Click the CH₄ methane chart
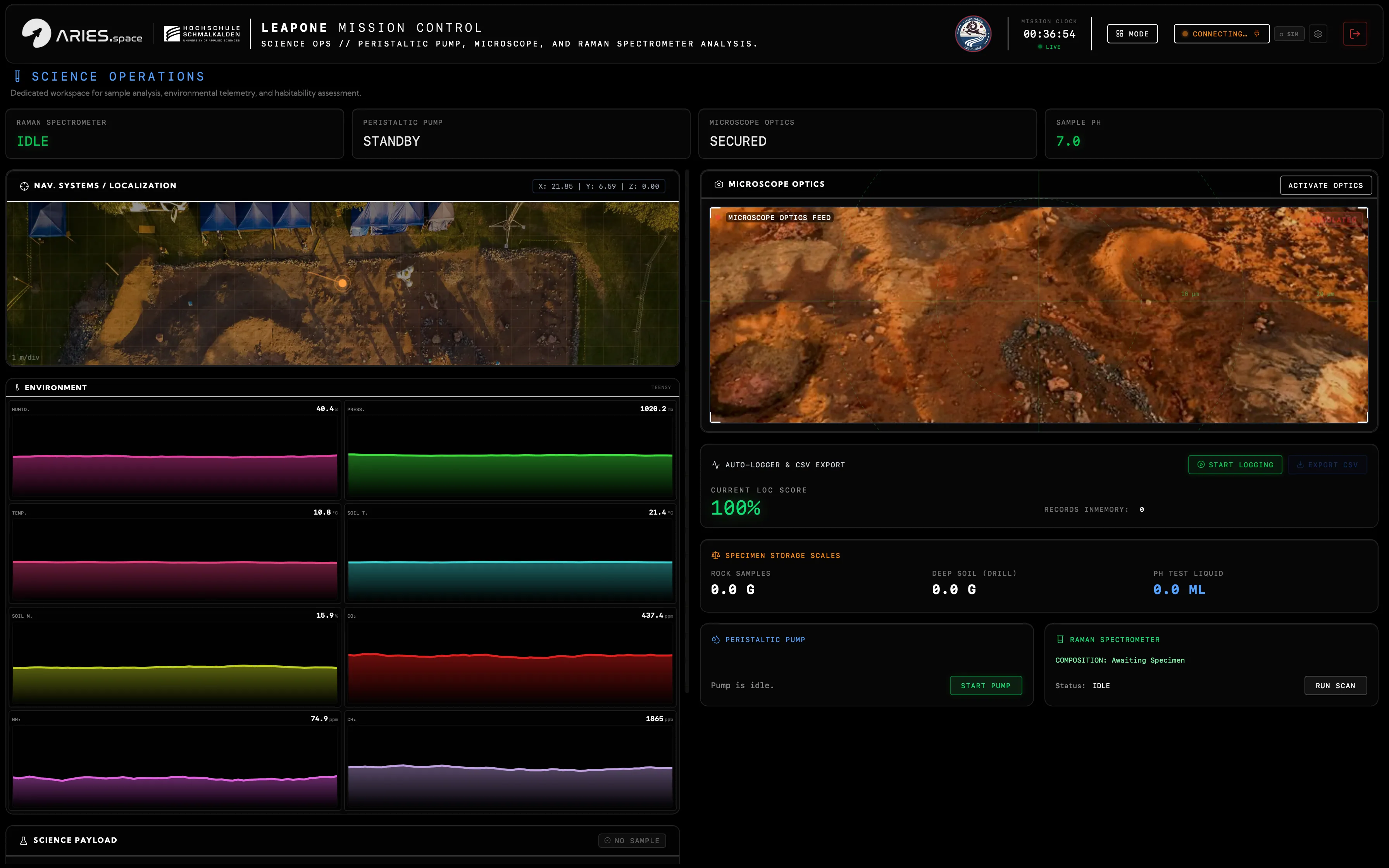The height and width of the screenshot is (868, 1389). (510, 761)
